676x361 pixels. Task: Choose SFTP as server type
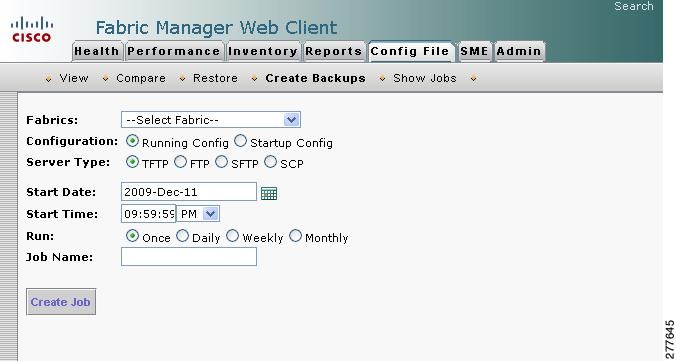222,162
